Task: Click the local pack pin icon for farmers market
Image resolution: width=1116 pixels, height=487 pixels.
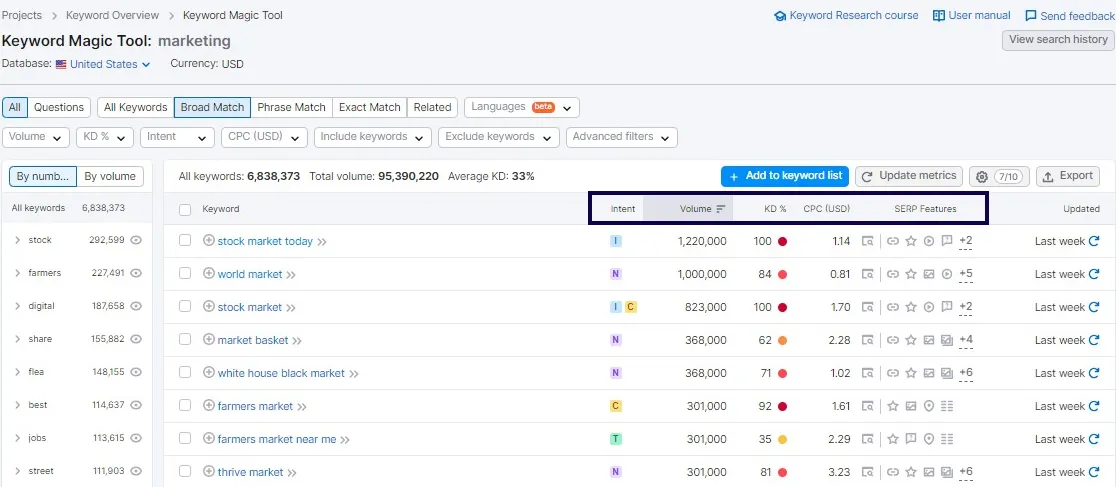Action: coord(928,406)
